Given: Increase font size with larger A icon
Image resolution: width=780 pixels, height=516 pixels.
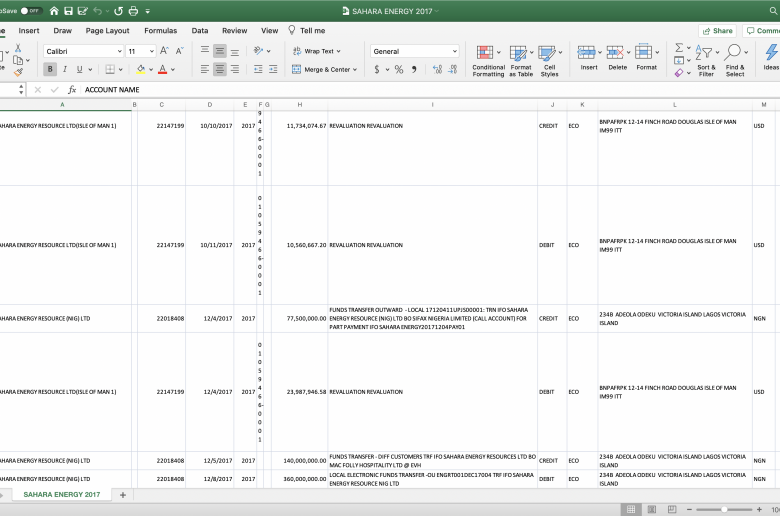Looking at the screenshot, I should [164, 51].
